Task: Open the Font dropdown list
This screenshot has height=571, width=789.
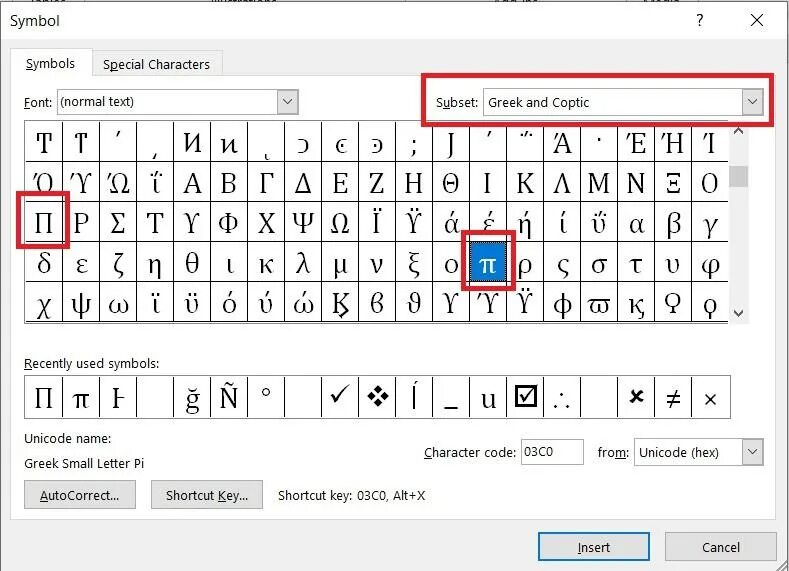Action: tap(287, 102)
